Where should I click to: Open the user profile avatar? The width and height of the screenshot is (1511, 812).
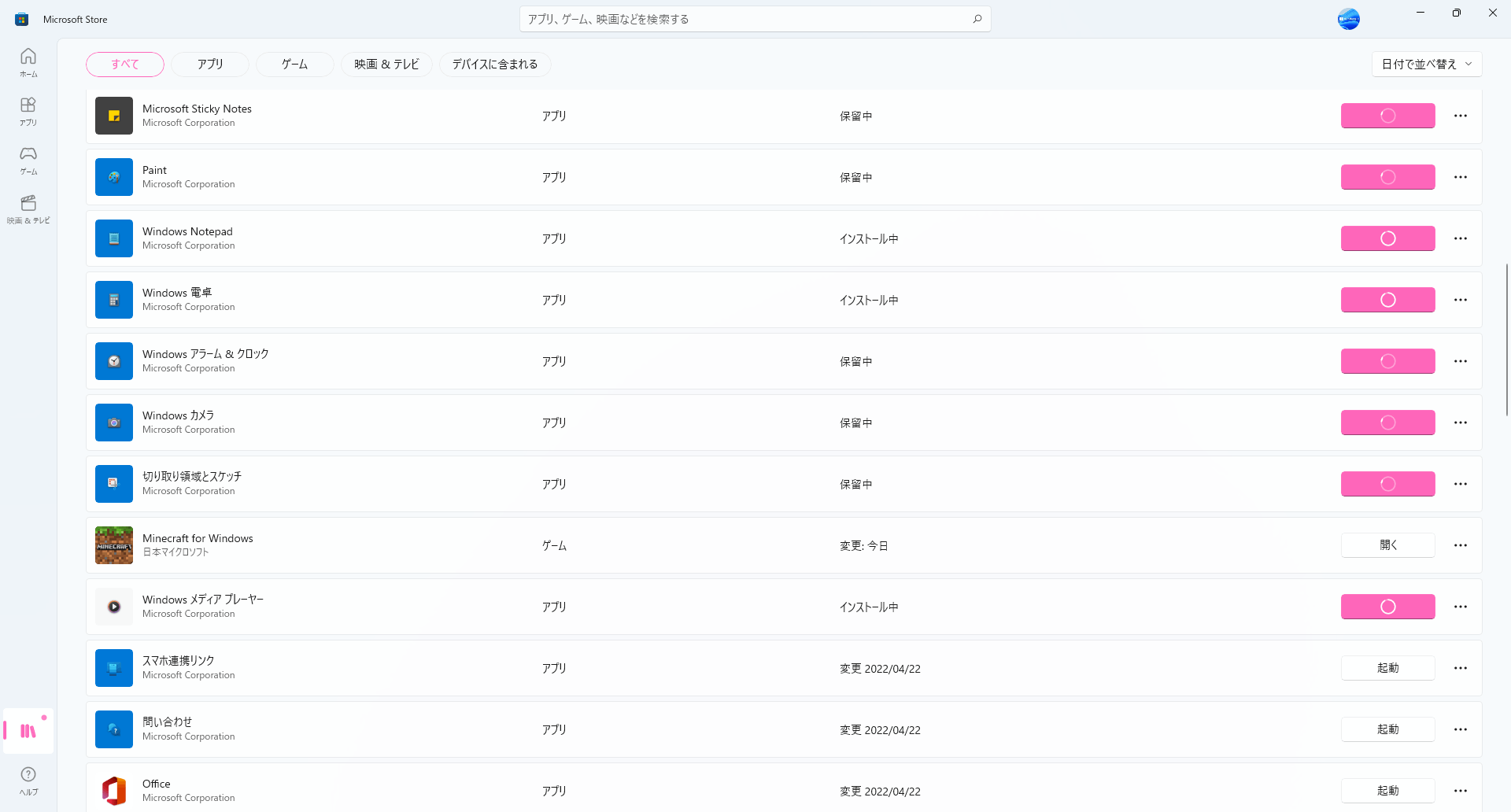(x=1349, y=19)
